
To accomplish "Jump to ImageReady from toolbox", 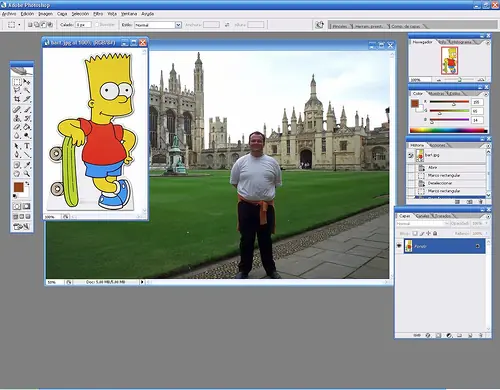I will 22,227.
